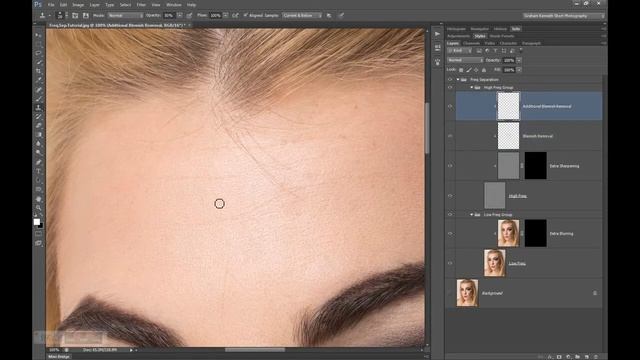Toggle visibility of Extra Sharpening layer
640x360 pixels.
450,166
